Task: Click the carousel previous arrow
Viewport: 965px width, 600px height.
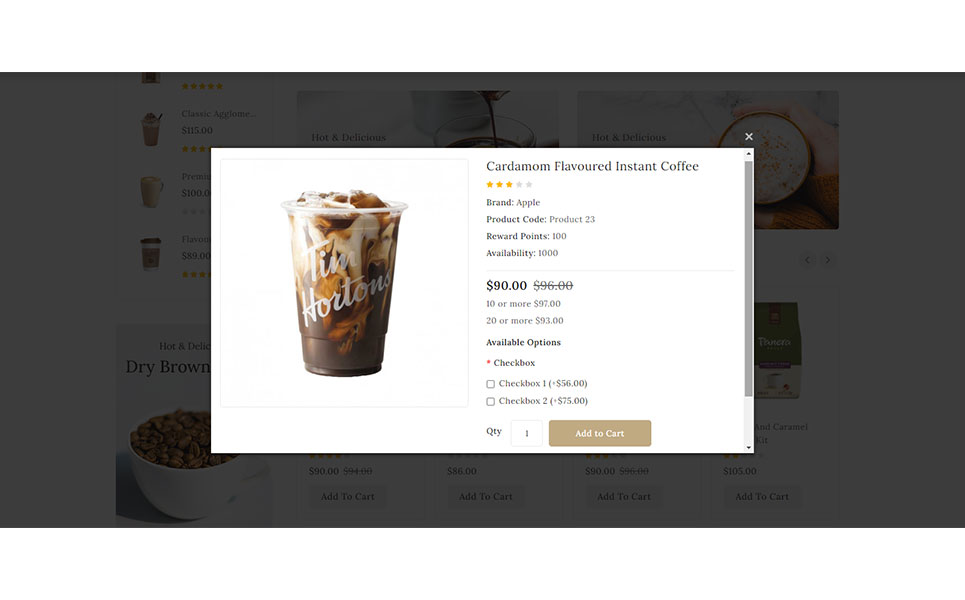Action: pyautogui.click(x=807, y=260)
